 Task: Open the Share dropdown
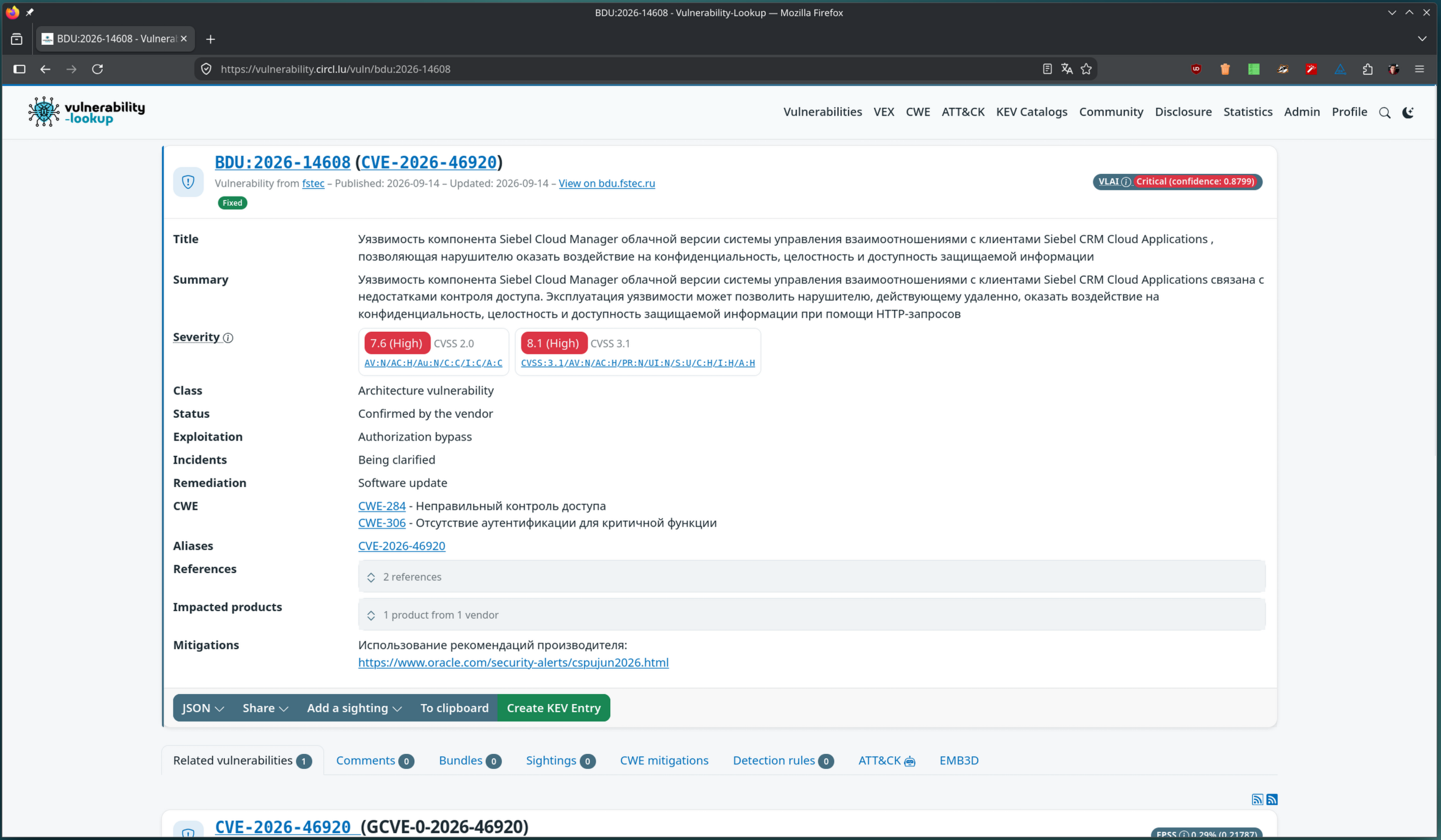tap(265, 708)
